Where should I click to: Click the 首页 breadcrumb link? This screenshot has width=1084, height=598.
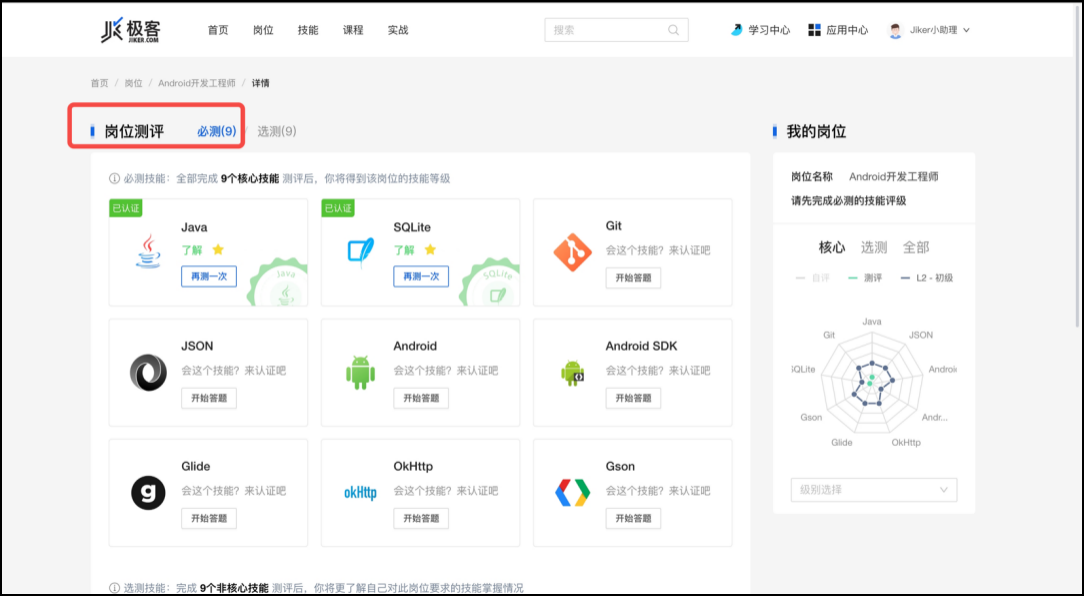pos(100,83)
